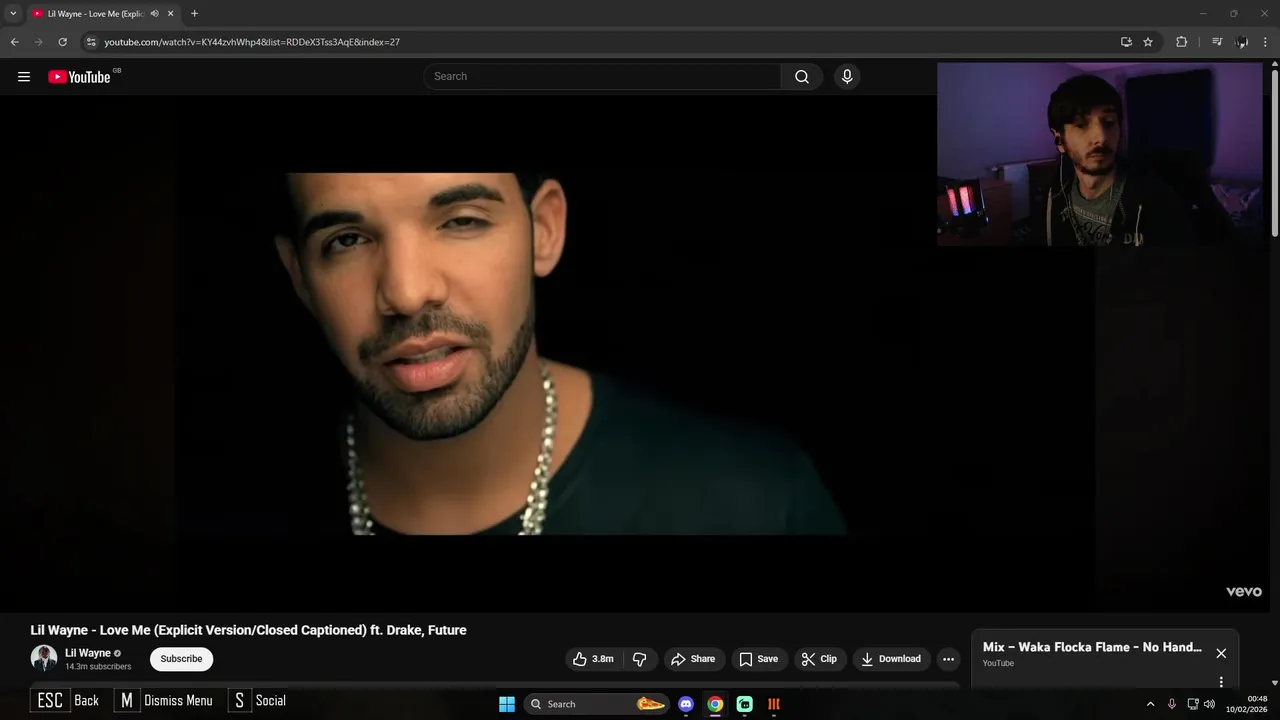Reload the page with the refresh icon
1280x720 pixels.
[x=62, y=42]
